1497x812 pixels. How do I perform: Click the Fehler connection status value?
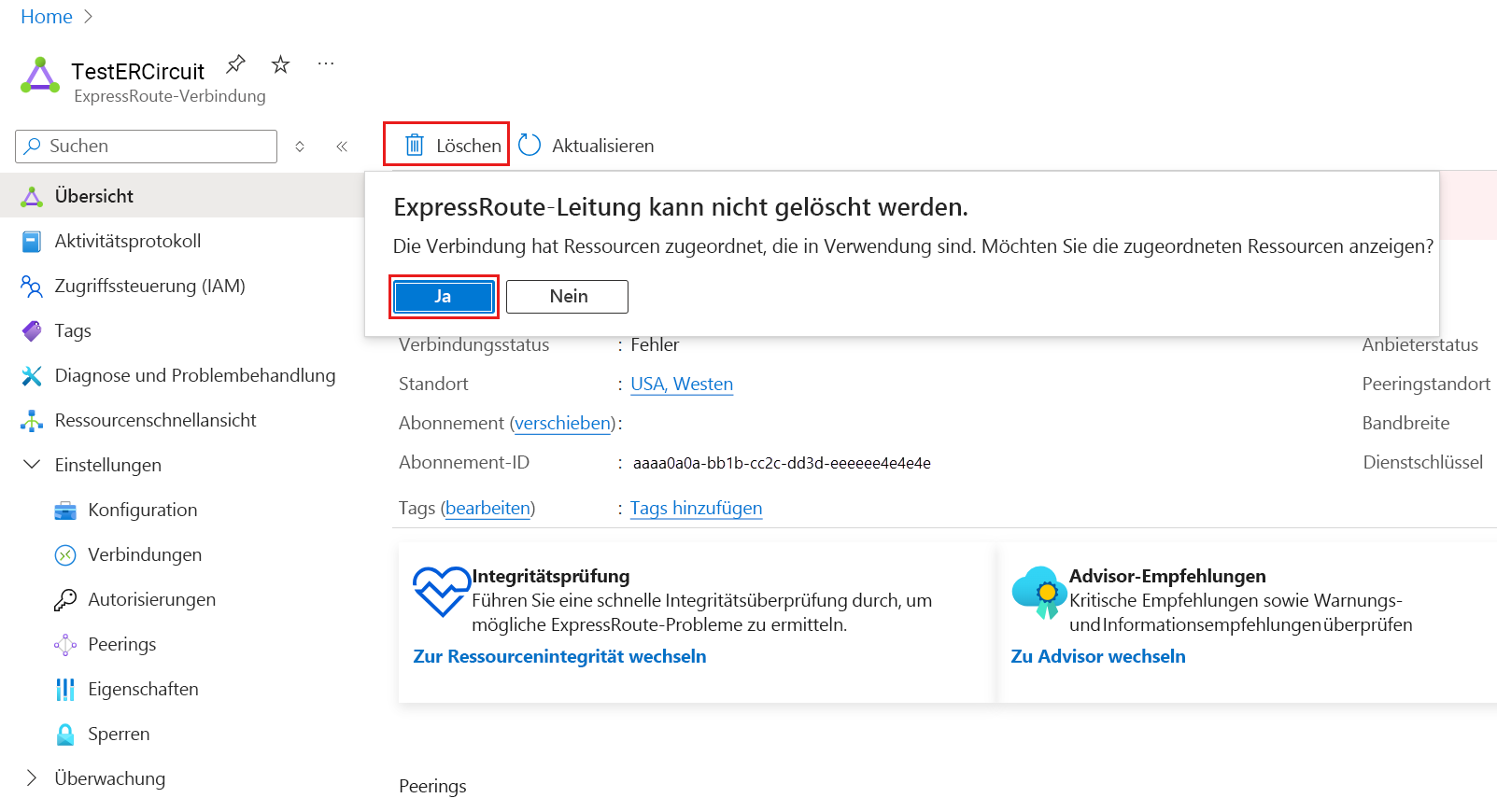coord(655,345)
